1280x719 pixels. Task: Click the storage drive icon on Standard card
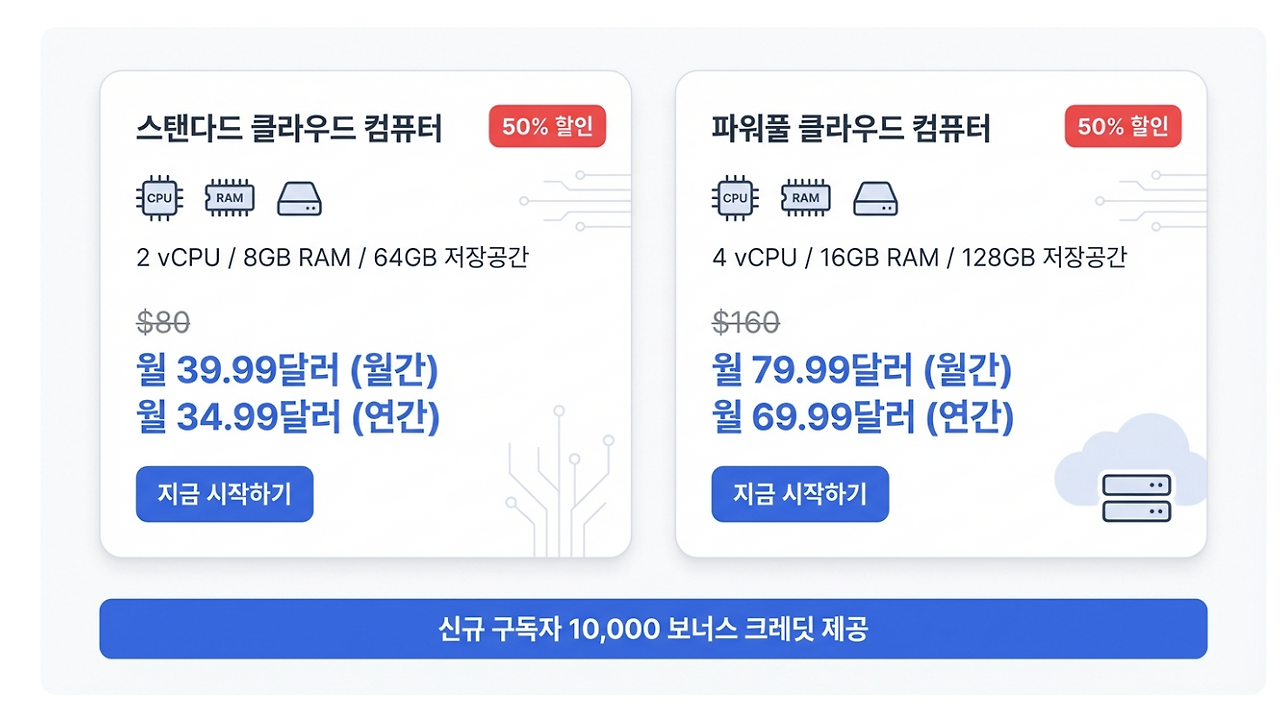pyautogui.click(x=299, y=199)
